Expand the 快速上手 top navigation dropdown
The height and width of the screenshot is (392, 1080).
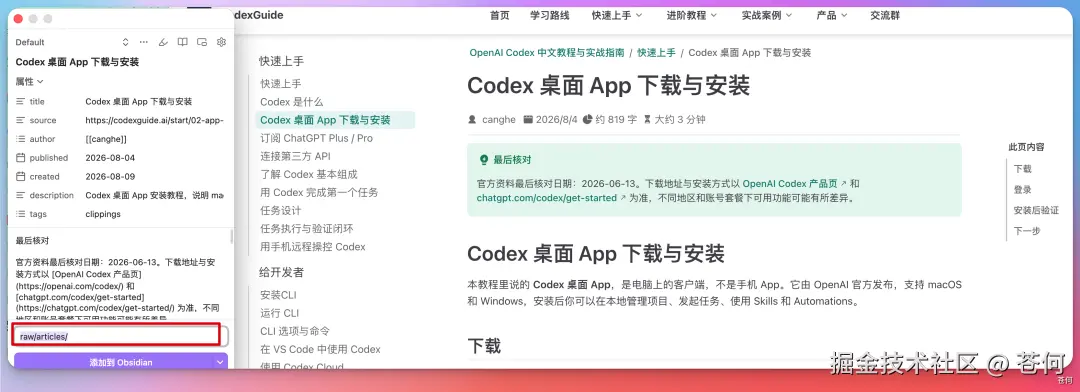coord(616,16)
